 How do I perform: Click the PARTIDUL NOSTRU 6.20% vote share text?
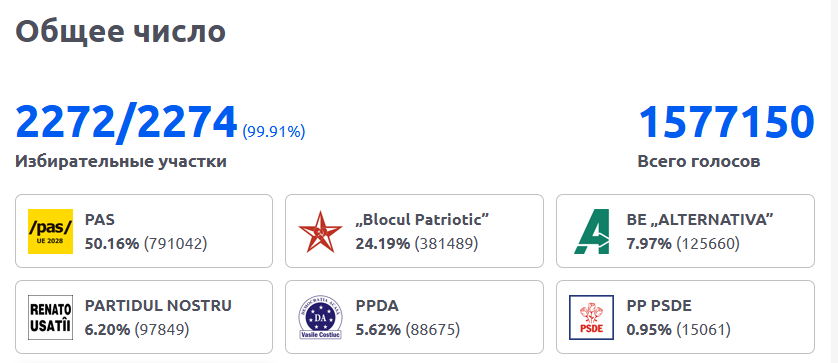[x=107, y=330]
